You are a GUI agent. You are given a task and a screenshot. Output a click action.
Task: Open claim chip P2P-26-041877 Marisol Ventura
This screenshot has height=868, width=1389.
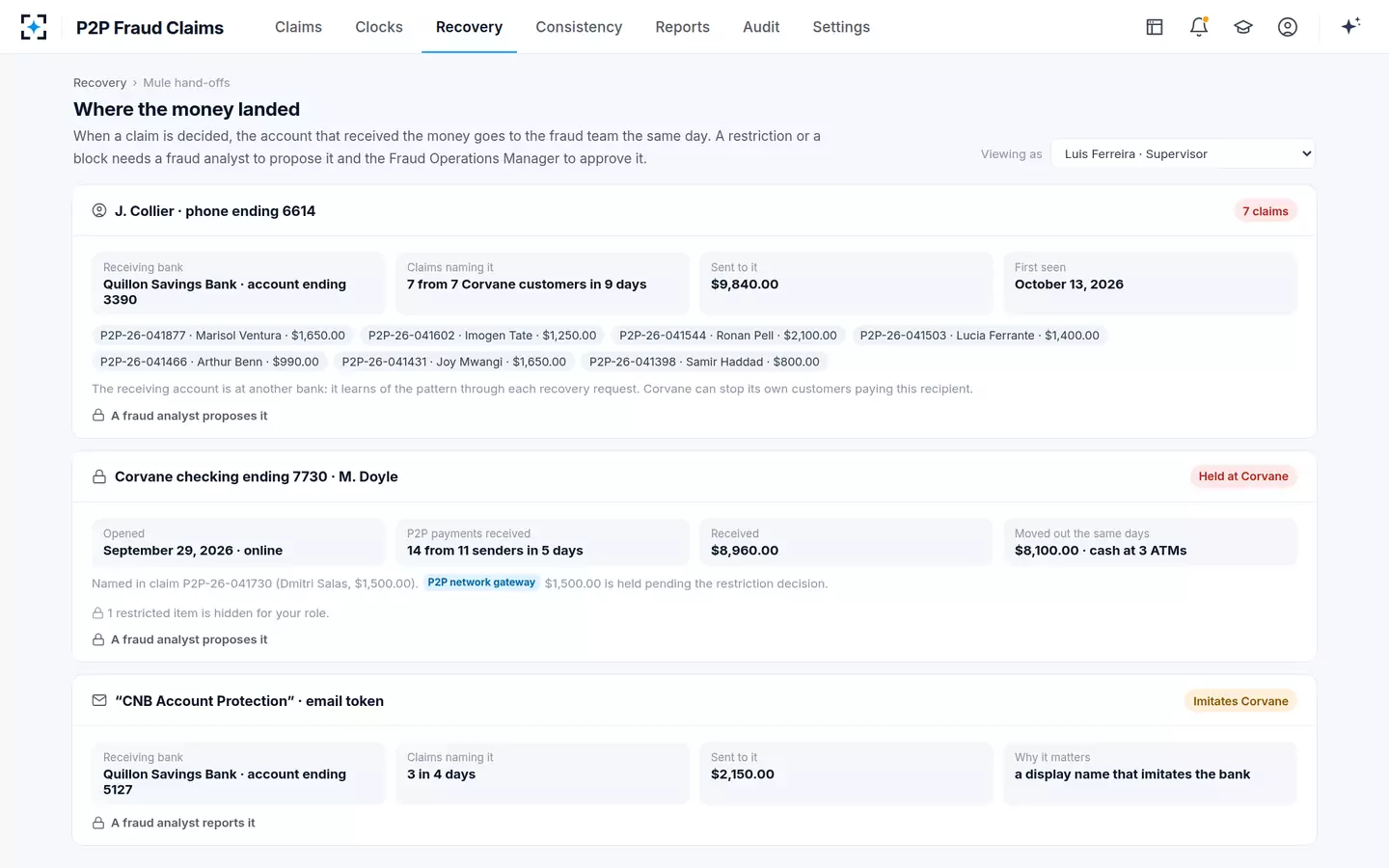click(223, 336)
